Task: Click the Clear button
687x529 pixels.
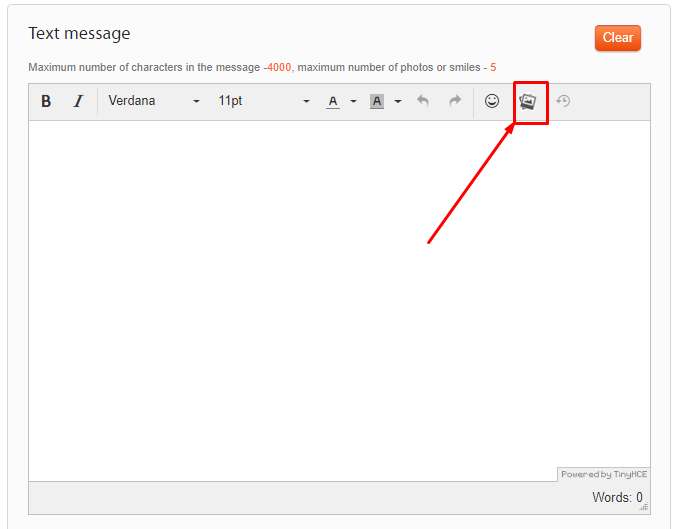Action: click(x=618, y=38)
